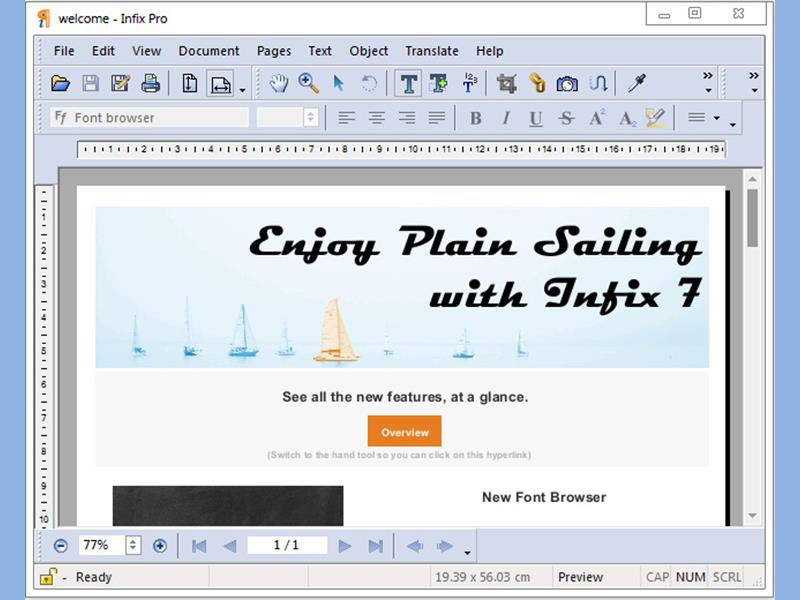This screenshot has width=800, height=600.
Task: Expand the formatting toolbar options arrow
Action: (733, 124)
